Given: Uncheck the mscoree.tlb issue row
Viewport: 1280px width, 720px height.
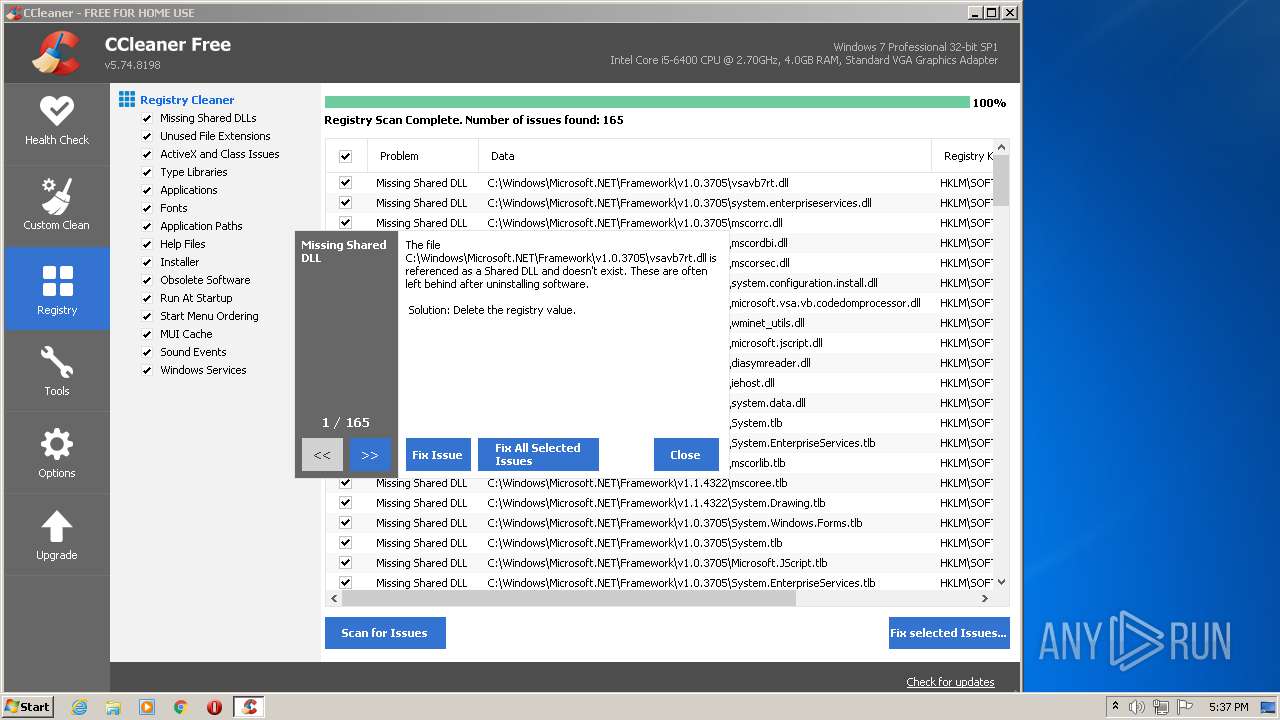Looking at the screenshot, I should click(345, 483).
